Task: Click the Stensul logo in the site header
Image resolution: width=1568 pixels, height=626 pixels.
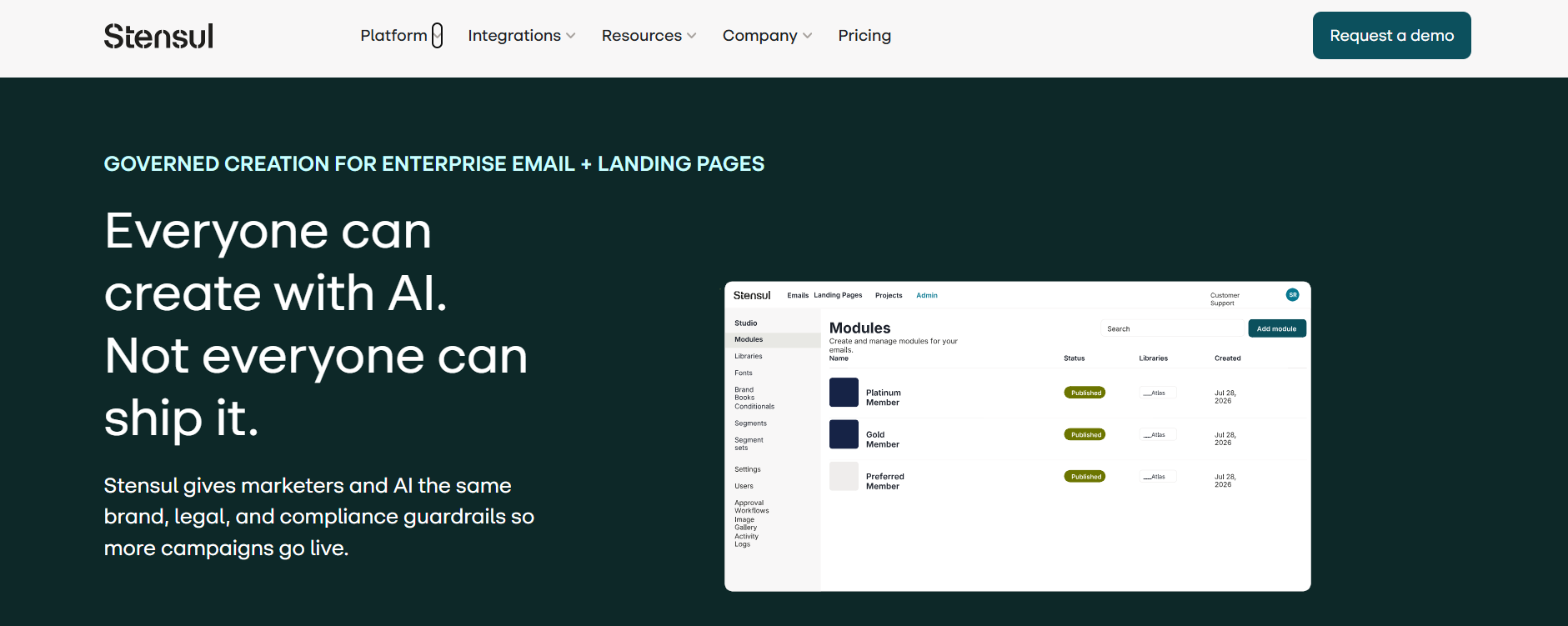Action: 158,36
